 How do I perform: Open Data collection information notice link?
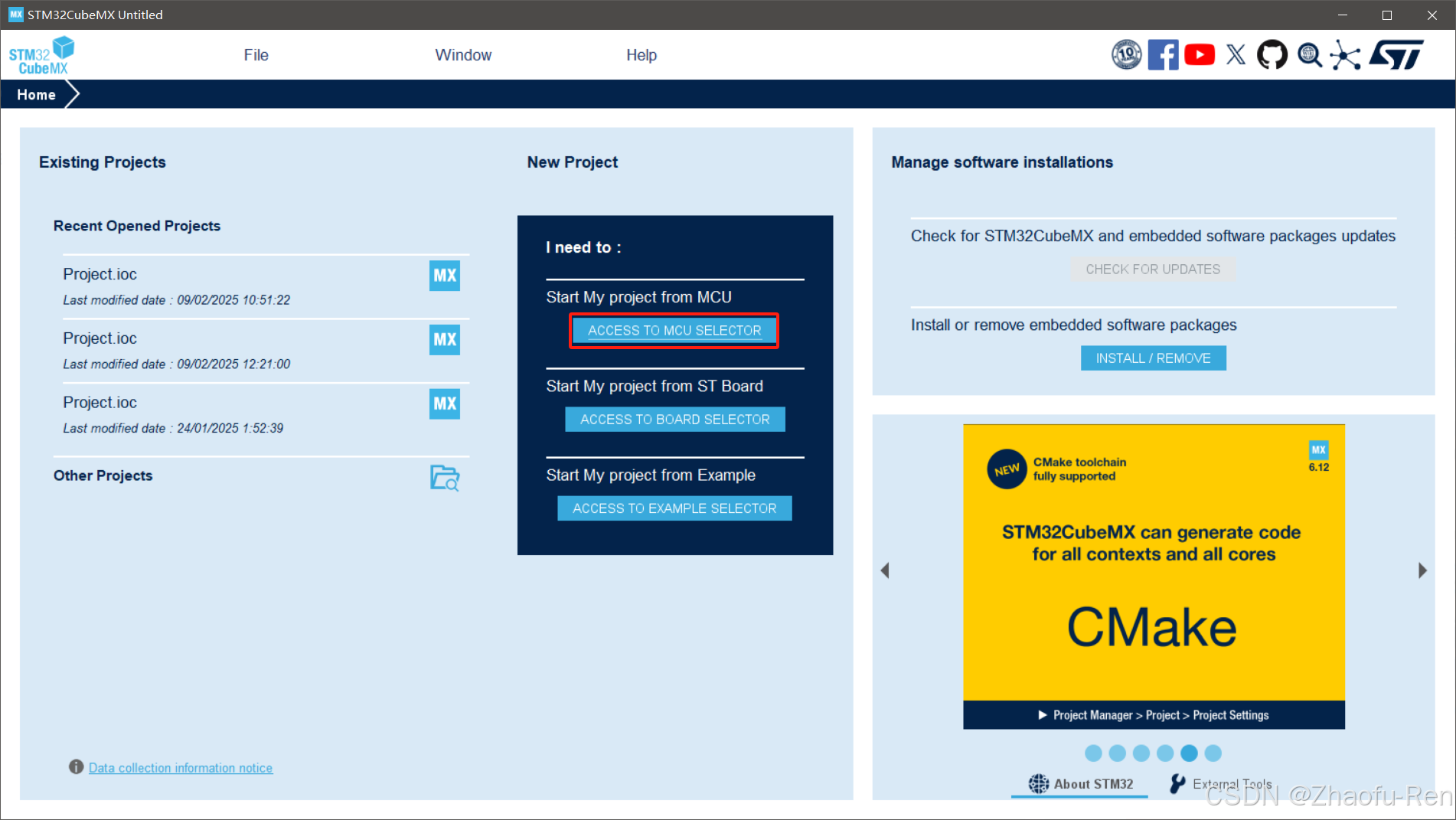[x=181, y=768]
